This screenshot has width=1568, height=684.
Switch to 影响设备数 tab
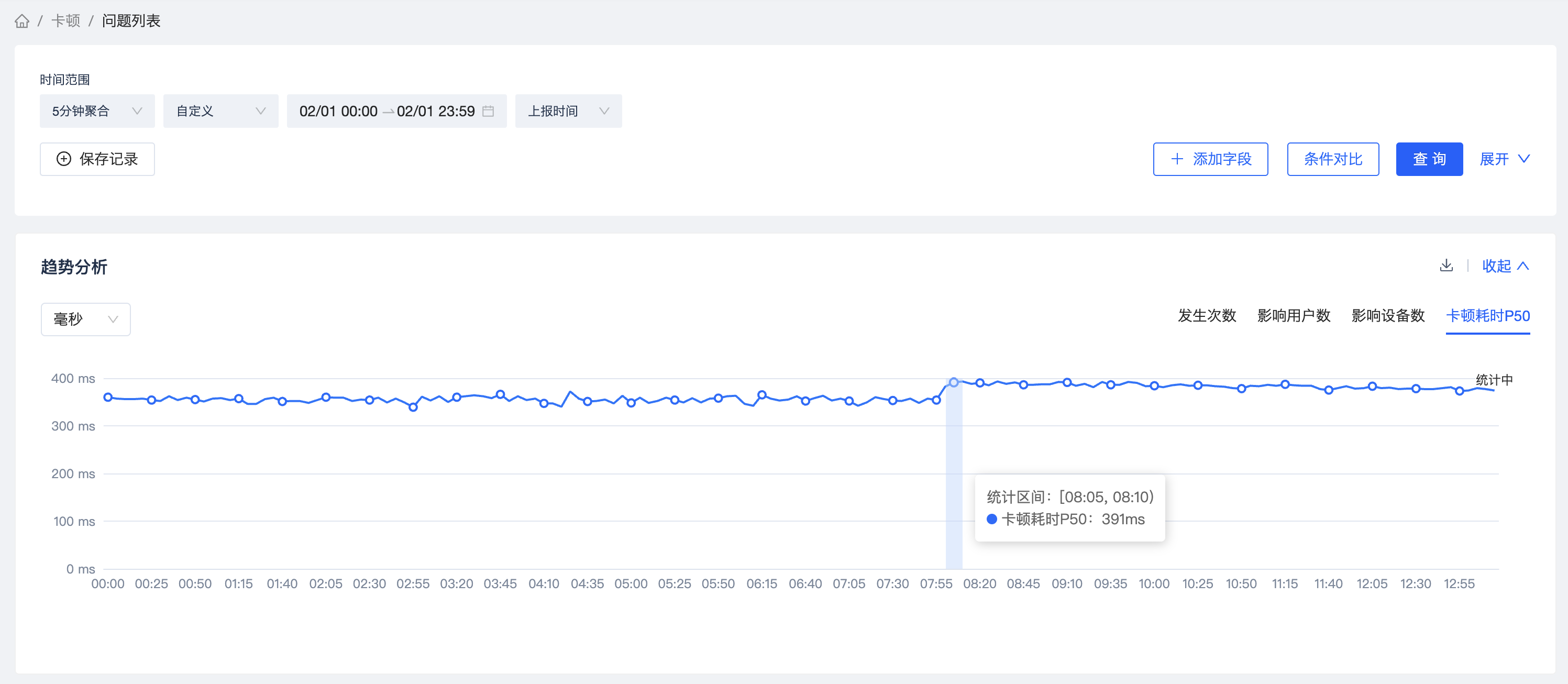[1388, 315]
